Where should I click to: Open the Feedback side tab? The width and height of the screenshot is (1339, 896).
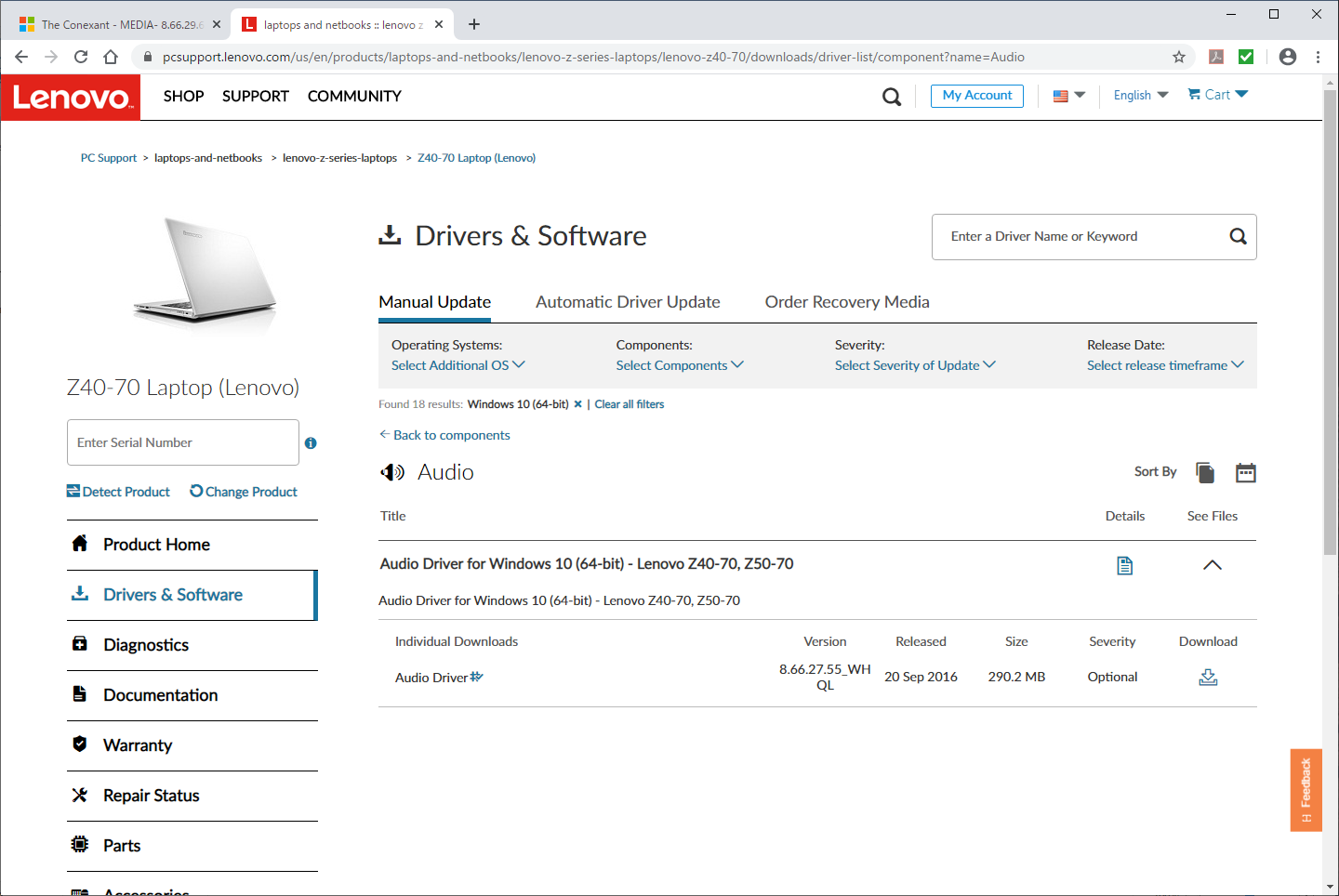[1306, 790]
